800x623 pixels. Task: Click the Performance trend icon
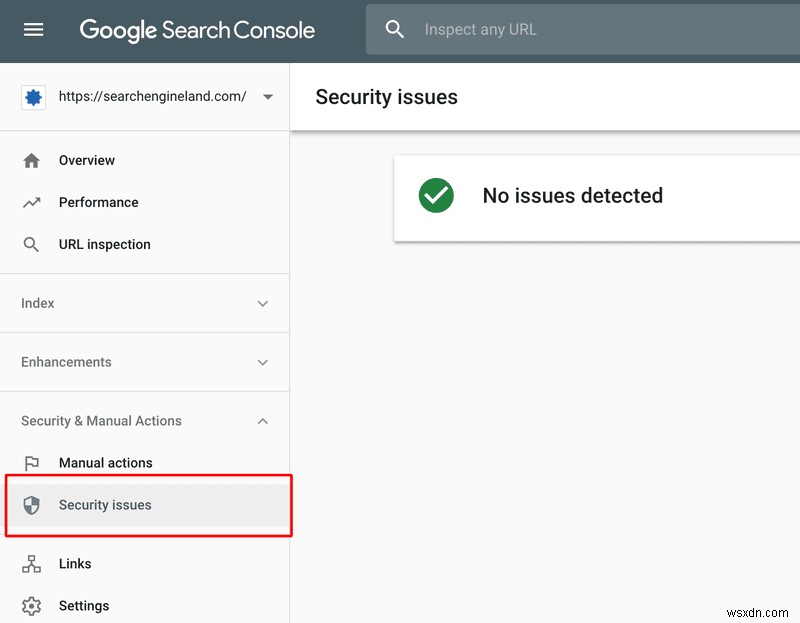pos(32,203)
